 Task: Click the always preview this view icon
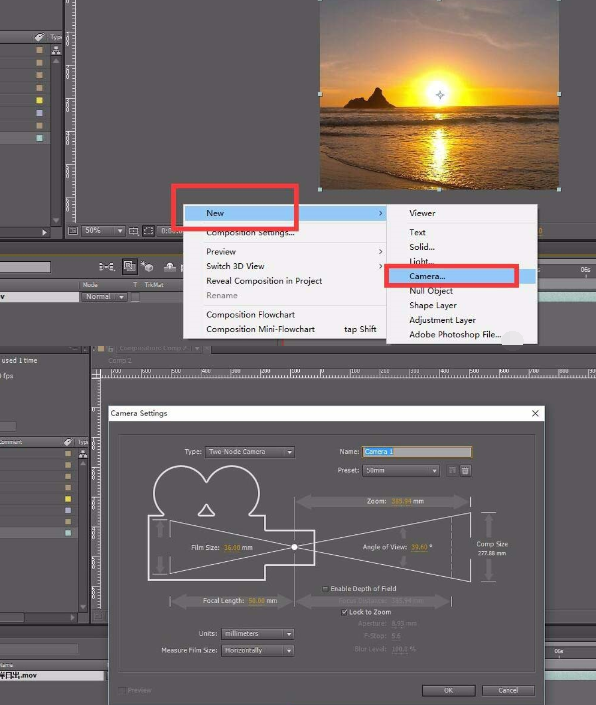tap(73, 231)
